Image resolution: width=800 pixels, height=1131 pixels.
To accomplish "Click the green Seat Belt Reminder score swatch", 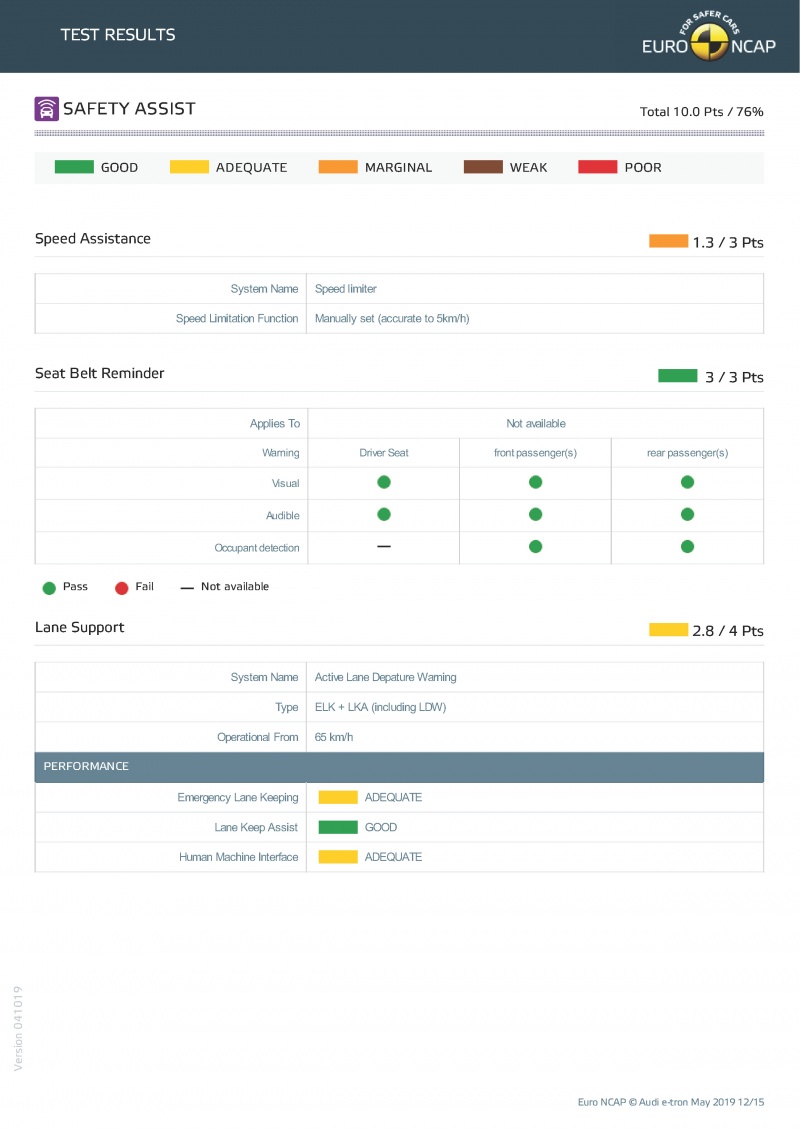I will [677, 376].
